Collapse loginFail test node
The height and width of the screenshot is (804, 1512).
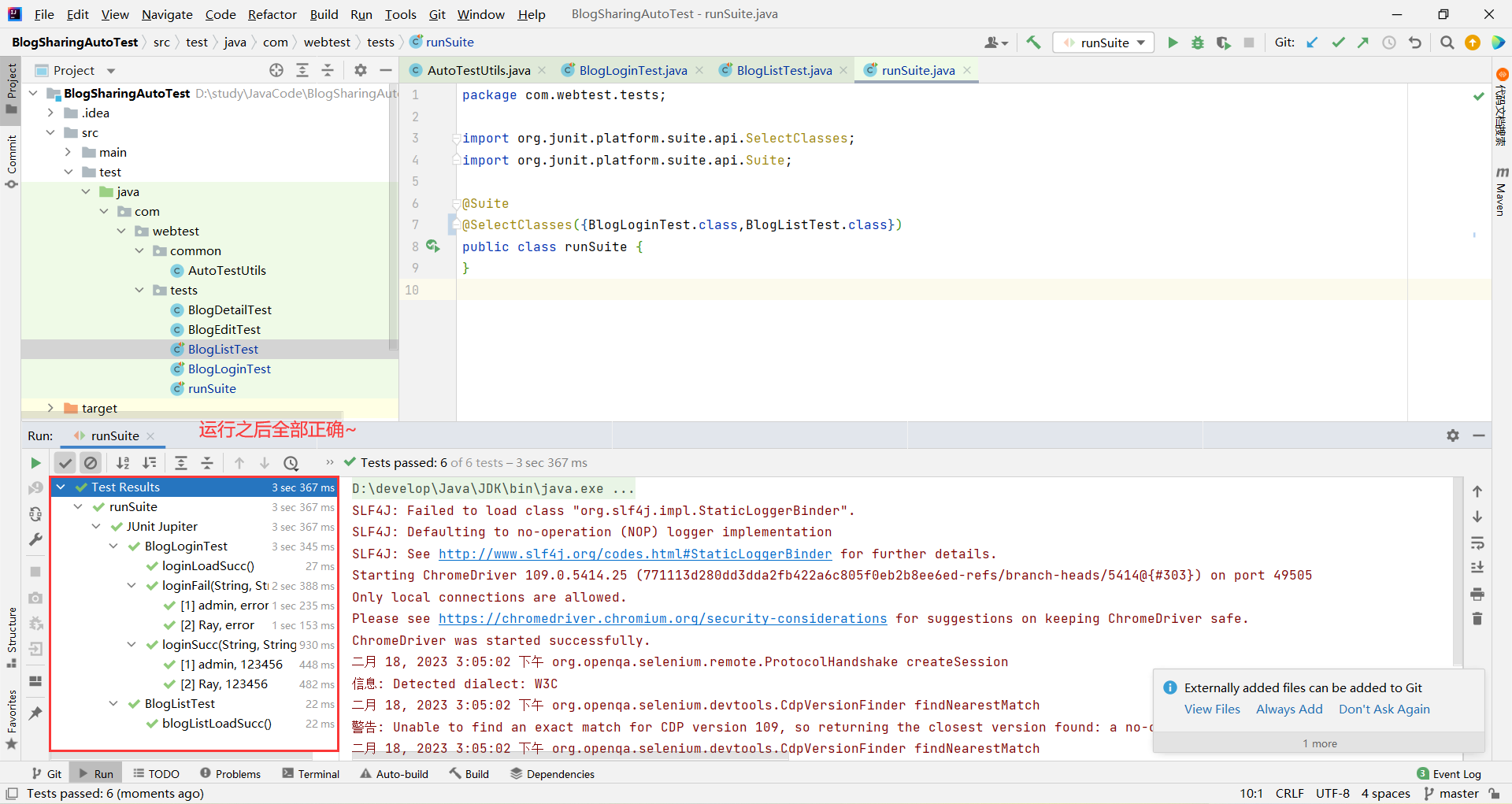point(132,586)
